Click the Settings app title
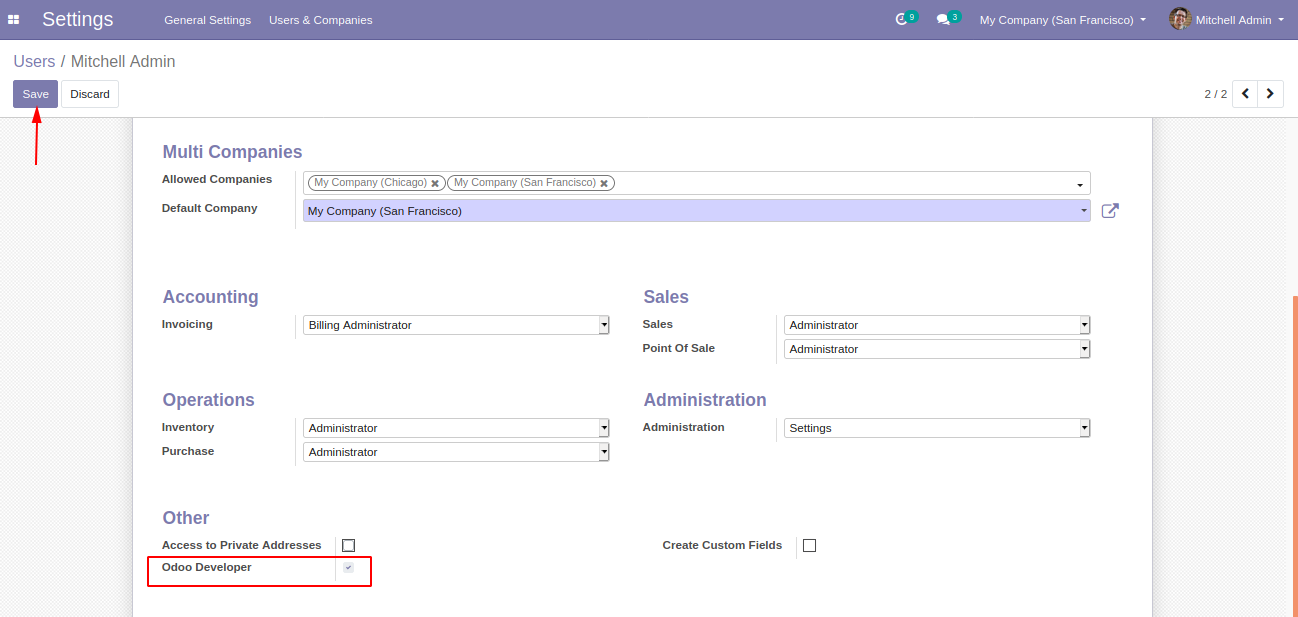This screenshot has height=617, width=1298. tap(78, 19)
